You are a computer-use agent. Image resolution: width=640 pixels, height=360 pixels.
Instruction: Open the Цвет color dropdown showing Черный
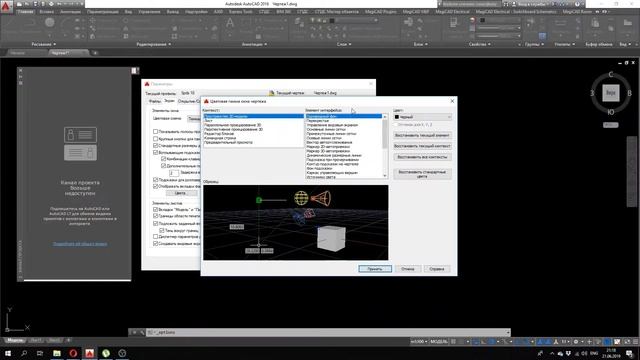pyautogui.click(x=422, y=117)
